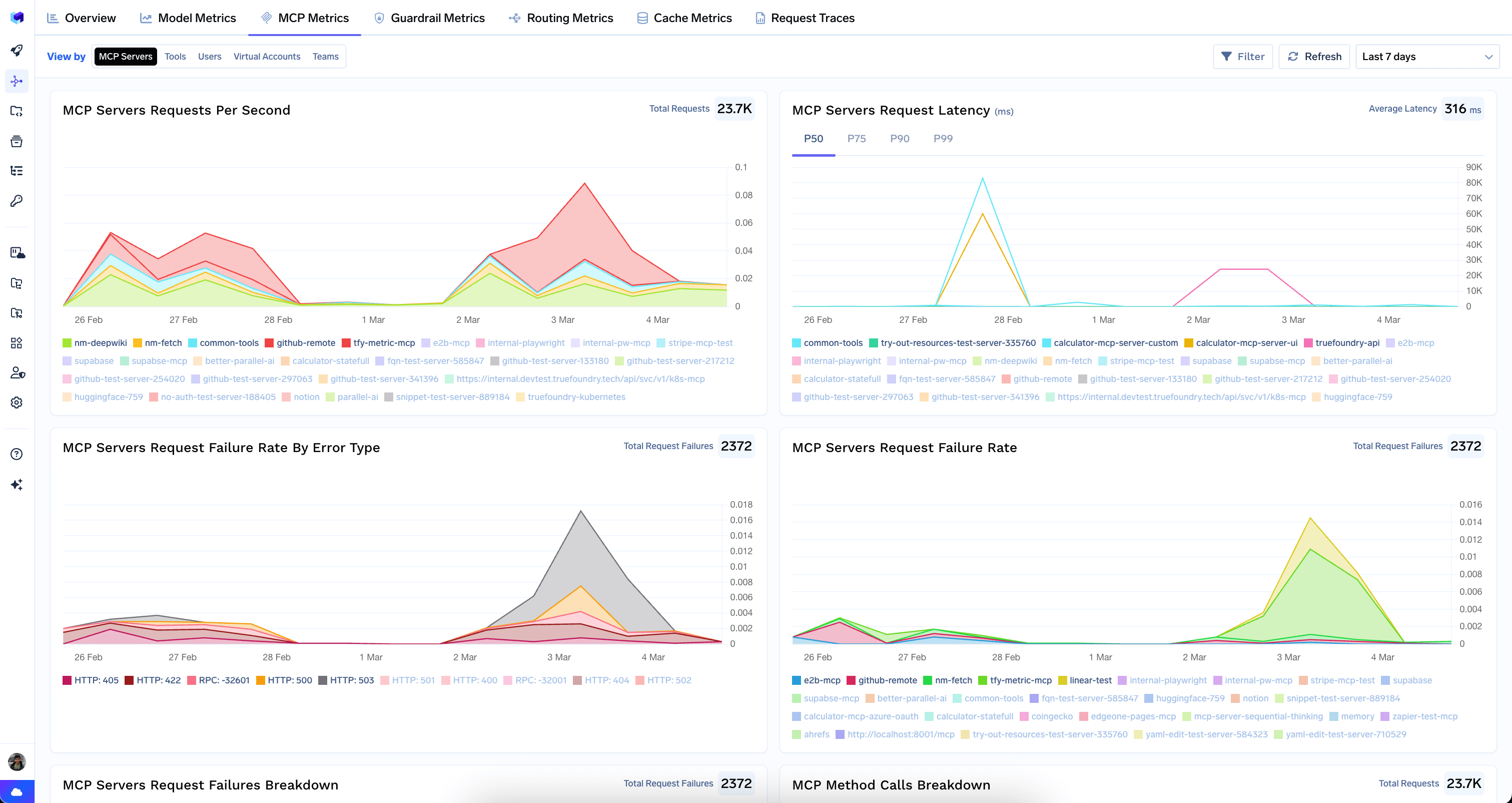Switch to the Guardrail Metrics tab
Viewport: 1512px width, 803px height.
coord(438,18)
